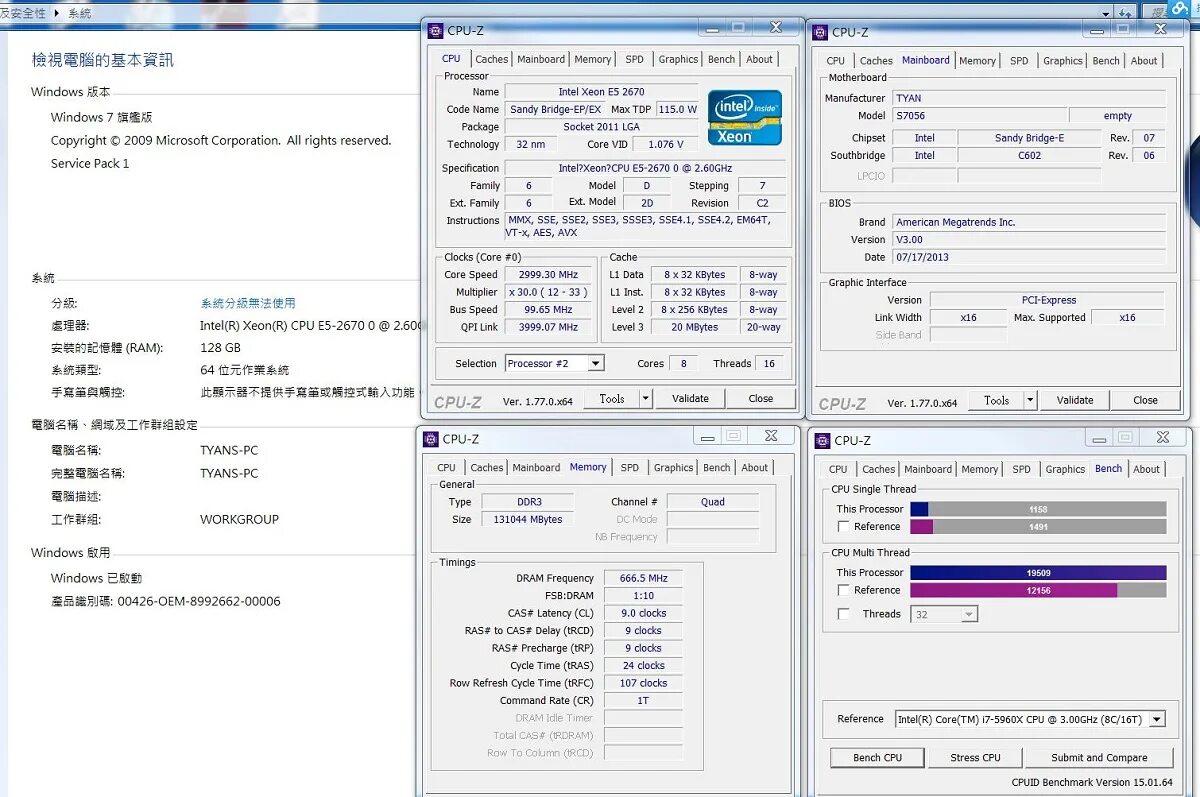Click the processor Name field Intel Xeon E5 2670
Viewport: 1200px width, 797px height.
click(x=601, y=92)
